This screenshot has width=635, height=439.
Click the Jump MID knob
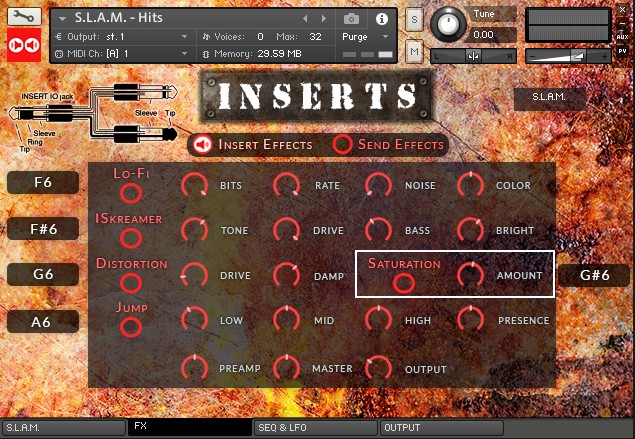(x=286, y=320)
